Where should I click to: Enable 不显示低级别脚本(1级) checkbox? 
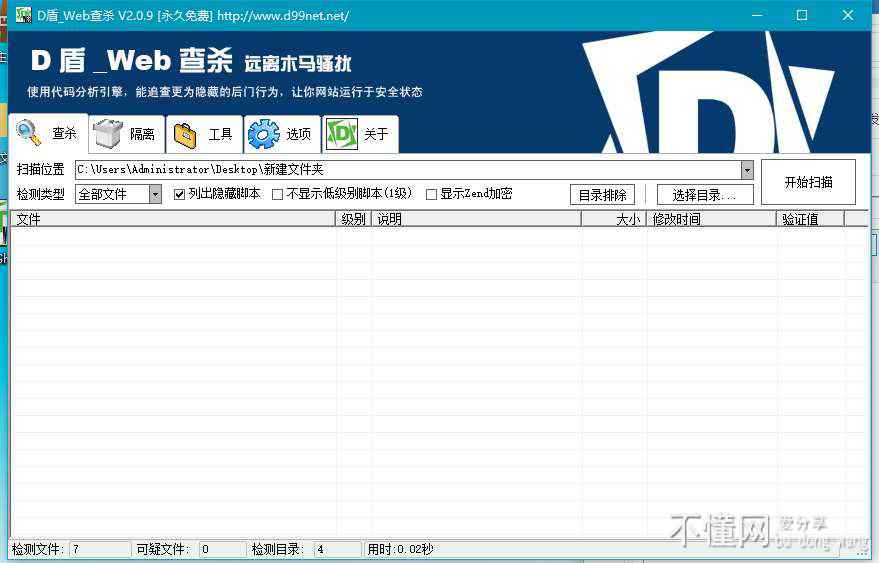(278, 194)
